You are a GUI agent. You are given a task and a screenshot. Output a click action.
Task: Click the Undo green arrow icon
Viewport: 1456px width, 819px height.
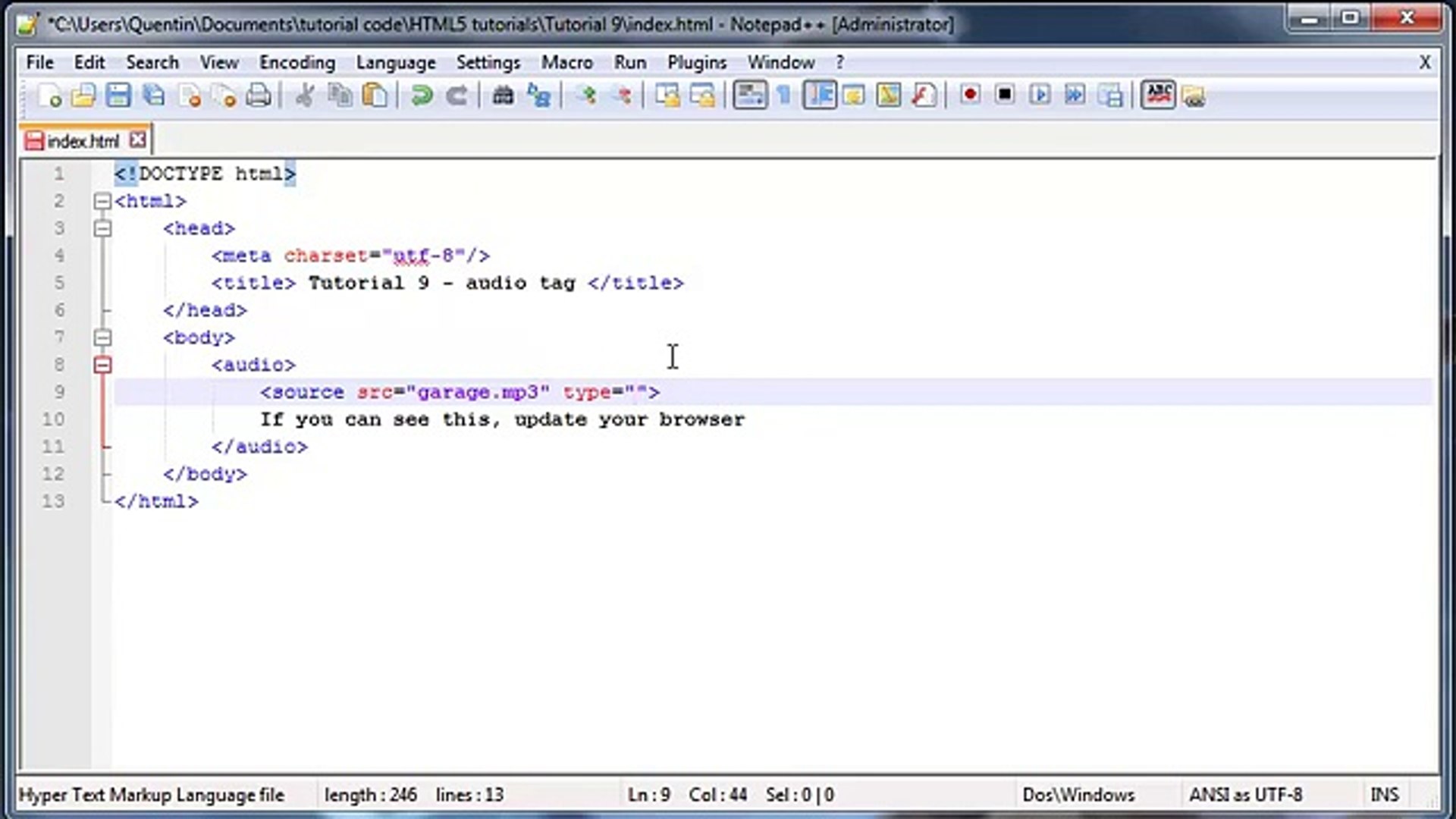(x=422, y=96)
